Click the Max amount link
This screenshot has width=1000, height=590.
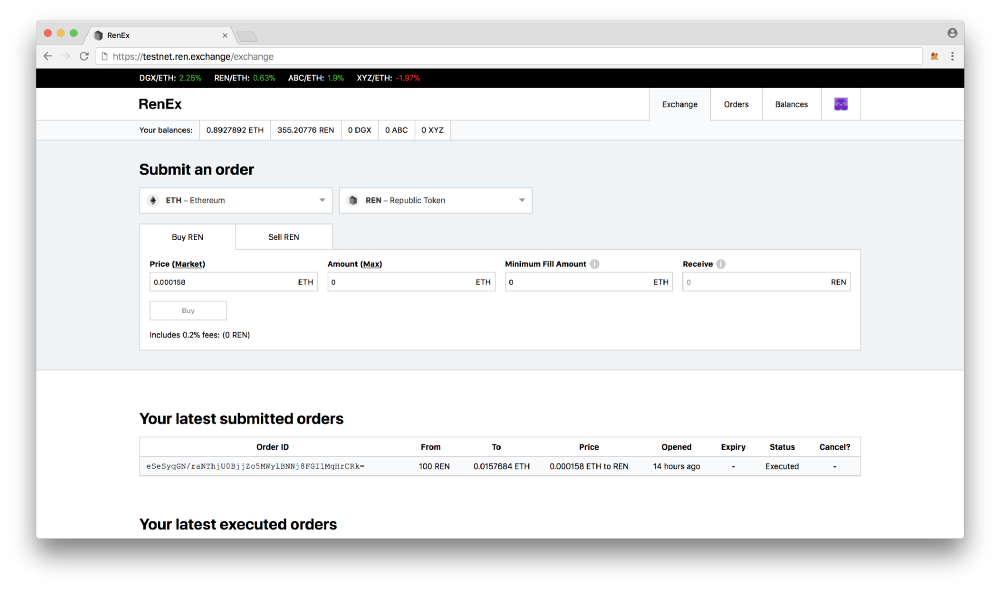click(371, 264)
